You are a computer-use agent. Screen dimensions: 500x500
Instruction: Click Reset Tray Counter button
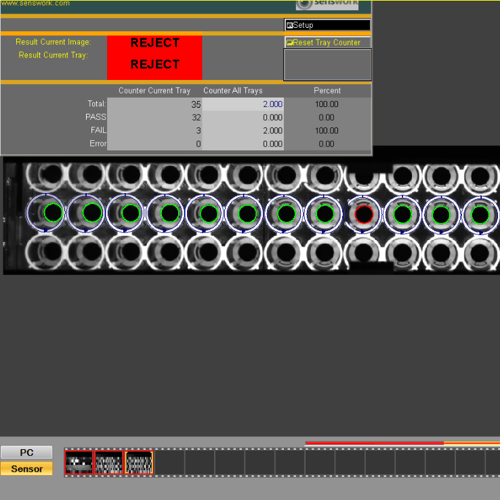(328, 42)
